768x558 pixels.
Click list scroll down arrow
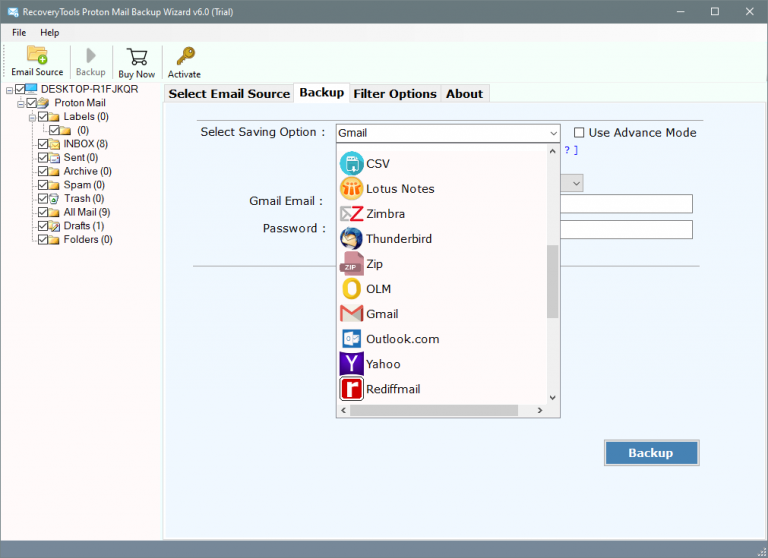tap(552, 398)
